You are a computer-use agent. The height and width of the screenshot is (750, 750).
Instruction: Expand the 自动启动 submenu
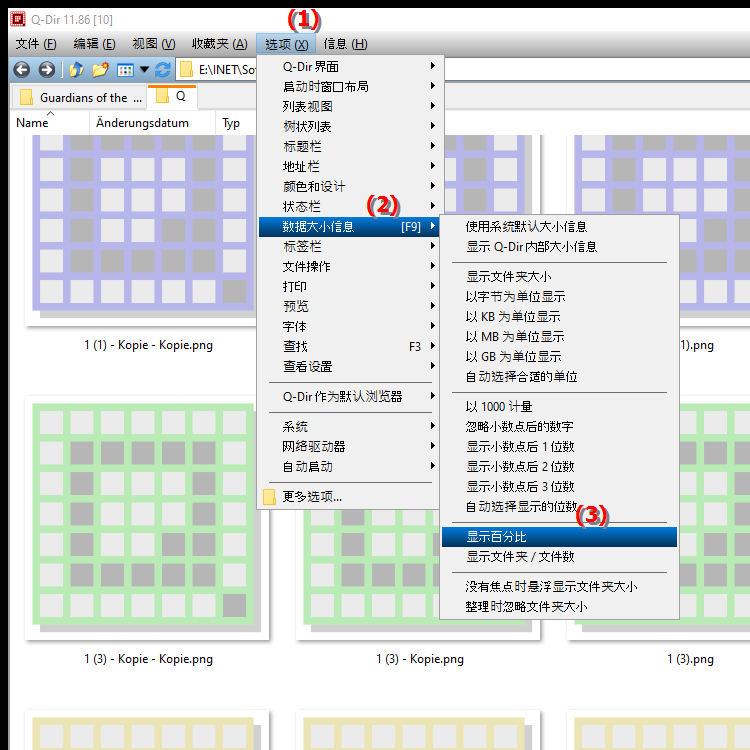click(x=349, y=466)
